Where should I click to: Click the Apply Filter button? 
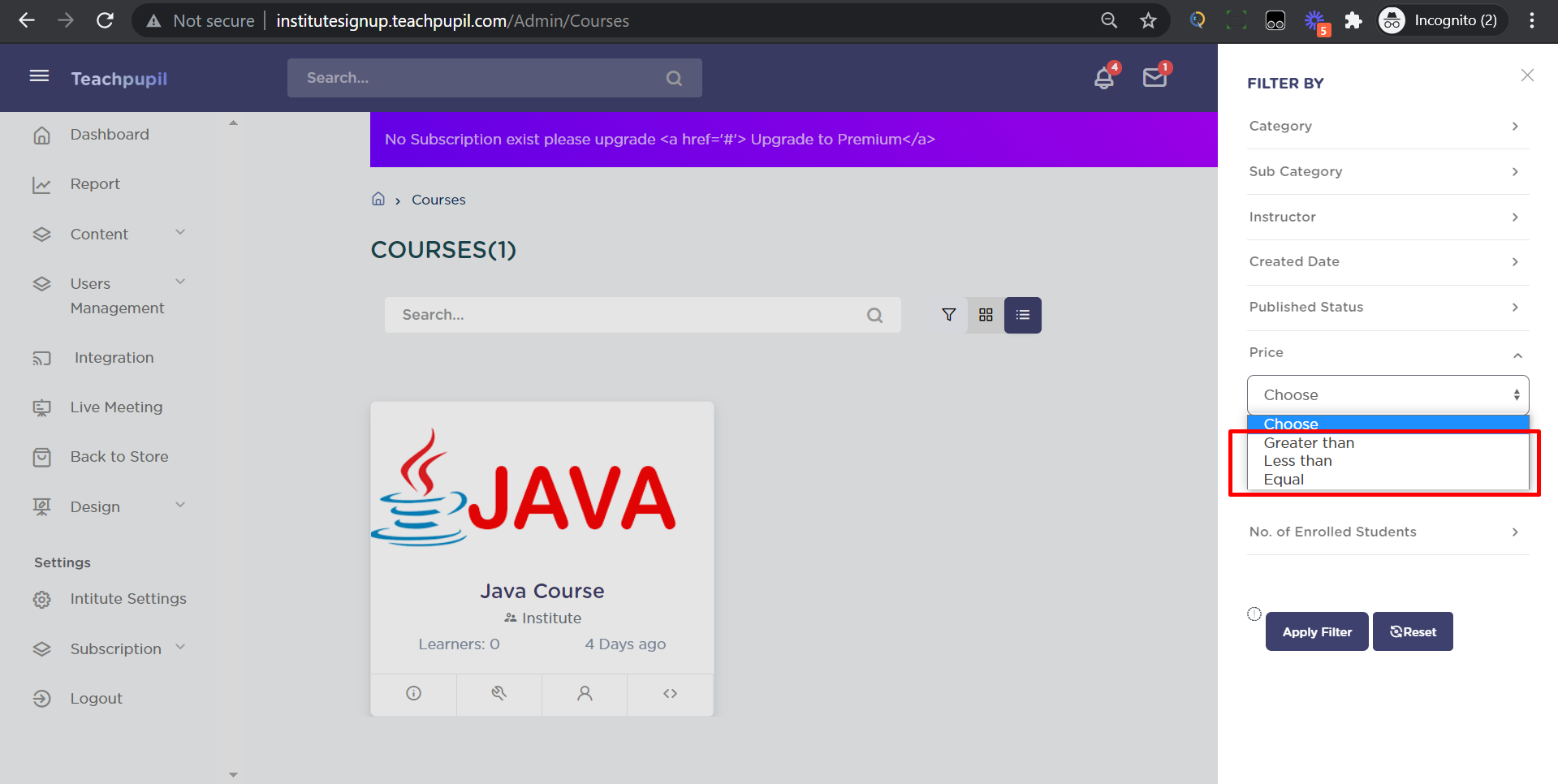tap(1316, 631)
